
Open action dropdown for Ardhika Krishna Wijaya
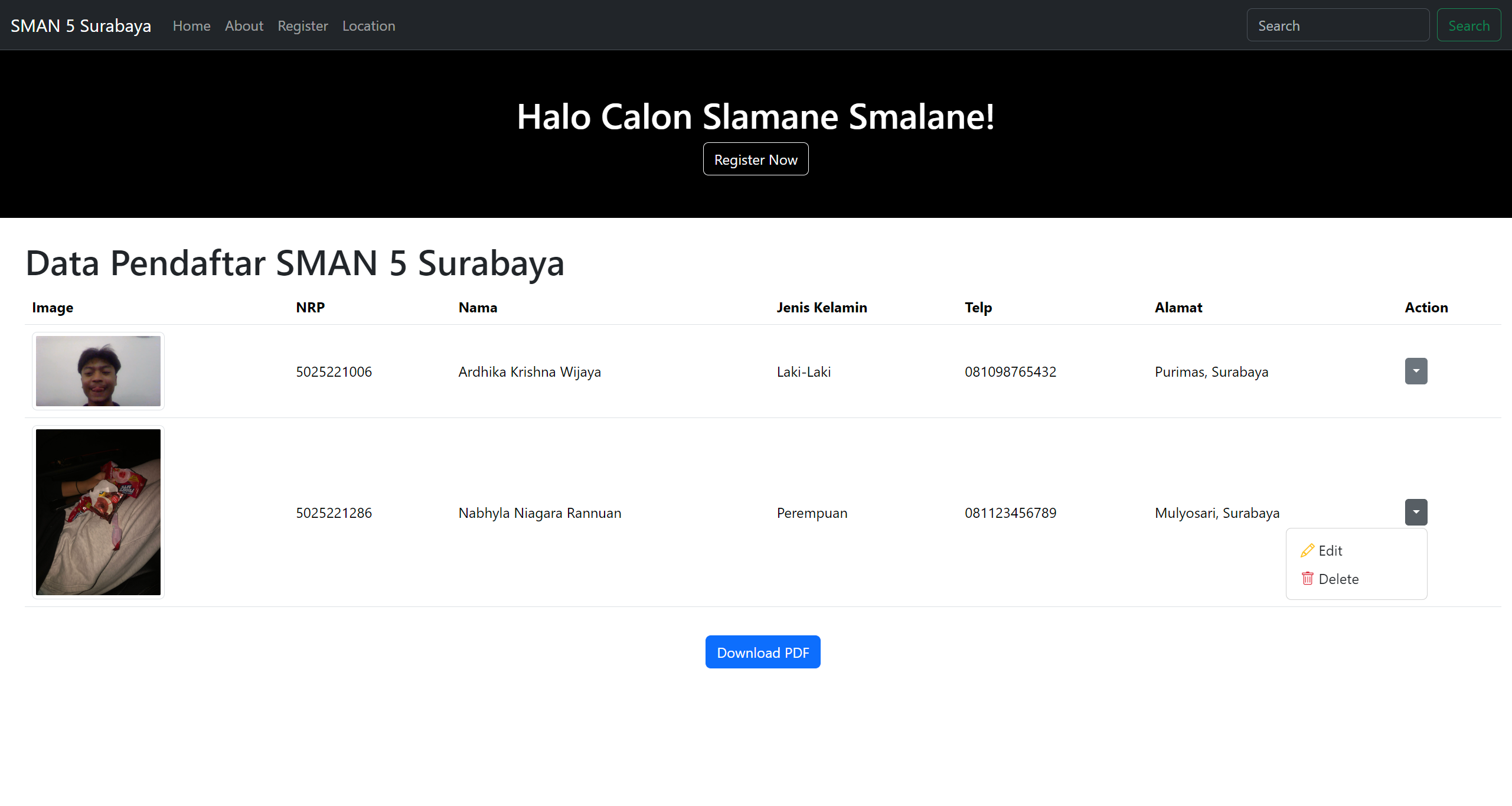click(x=1416, y=371)
